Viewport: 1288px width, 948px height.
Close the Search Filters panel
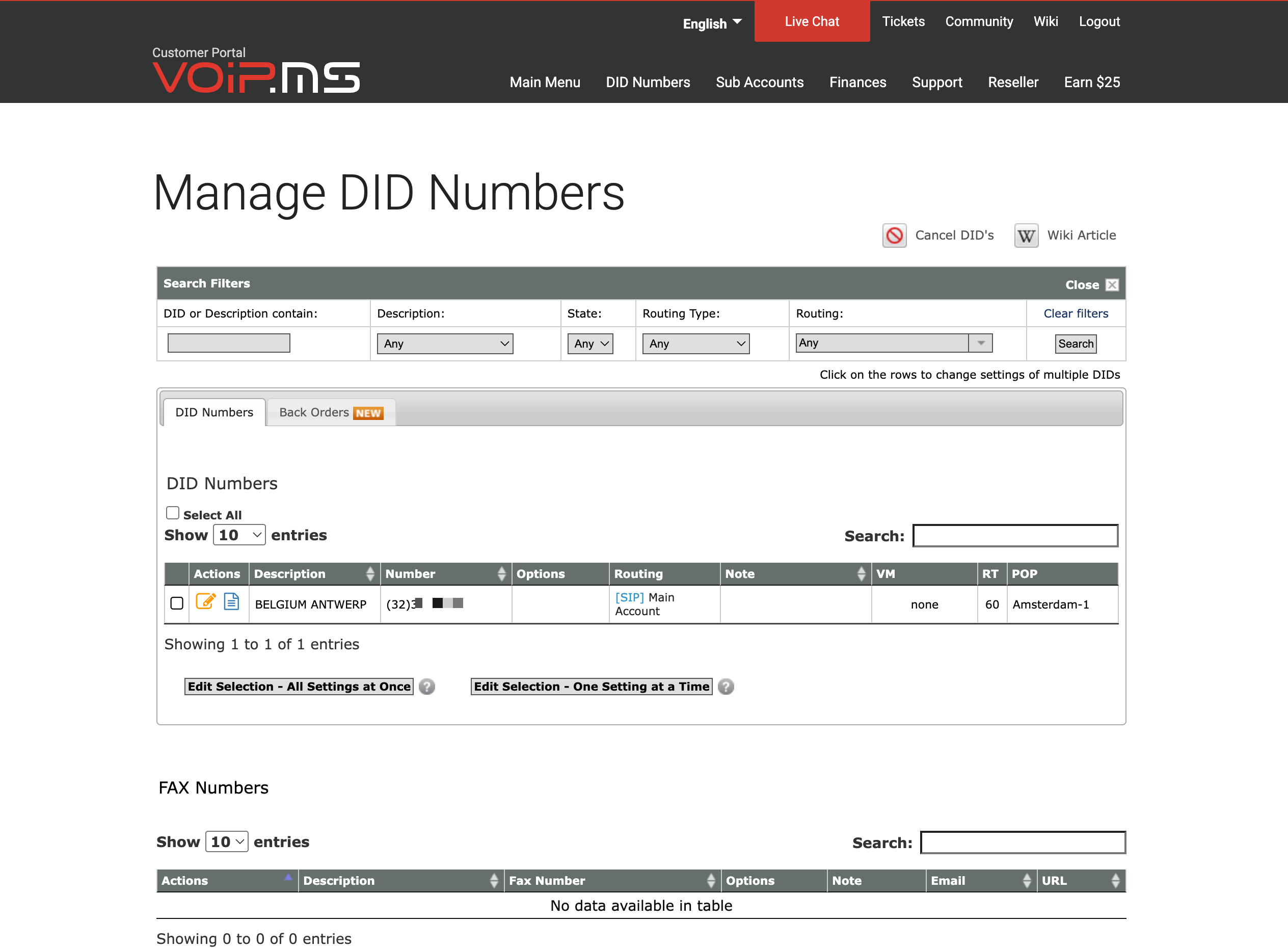(1111, 284)
